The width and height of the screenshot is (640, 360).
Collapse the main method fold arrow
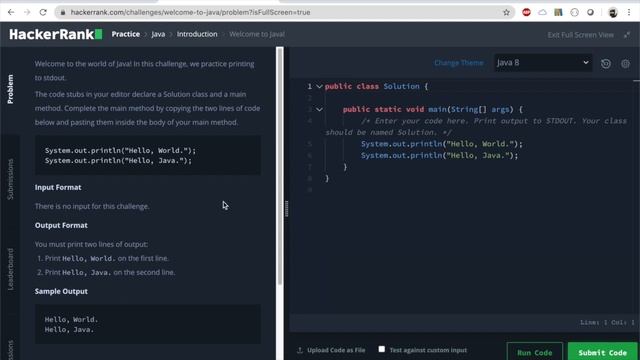320,109
